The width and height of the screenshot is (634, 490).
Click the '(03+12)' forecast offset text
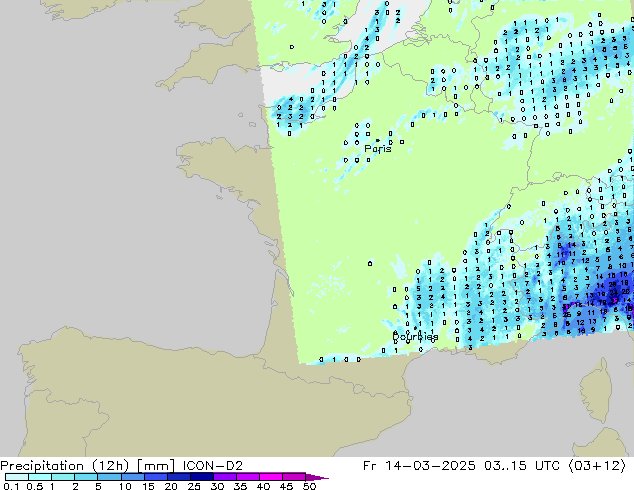tap(597, 466)
